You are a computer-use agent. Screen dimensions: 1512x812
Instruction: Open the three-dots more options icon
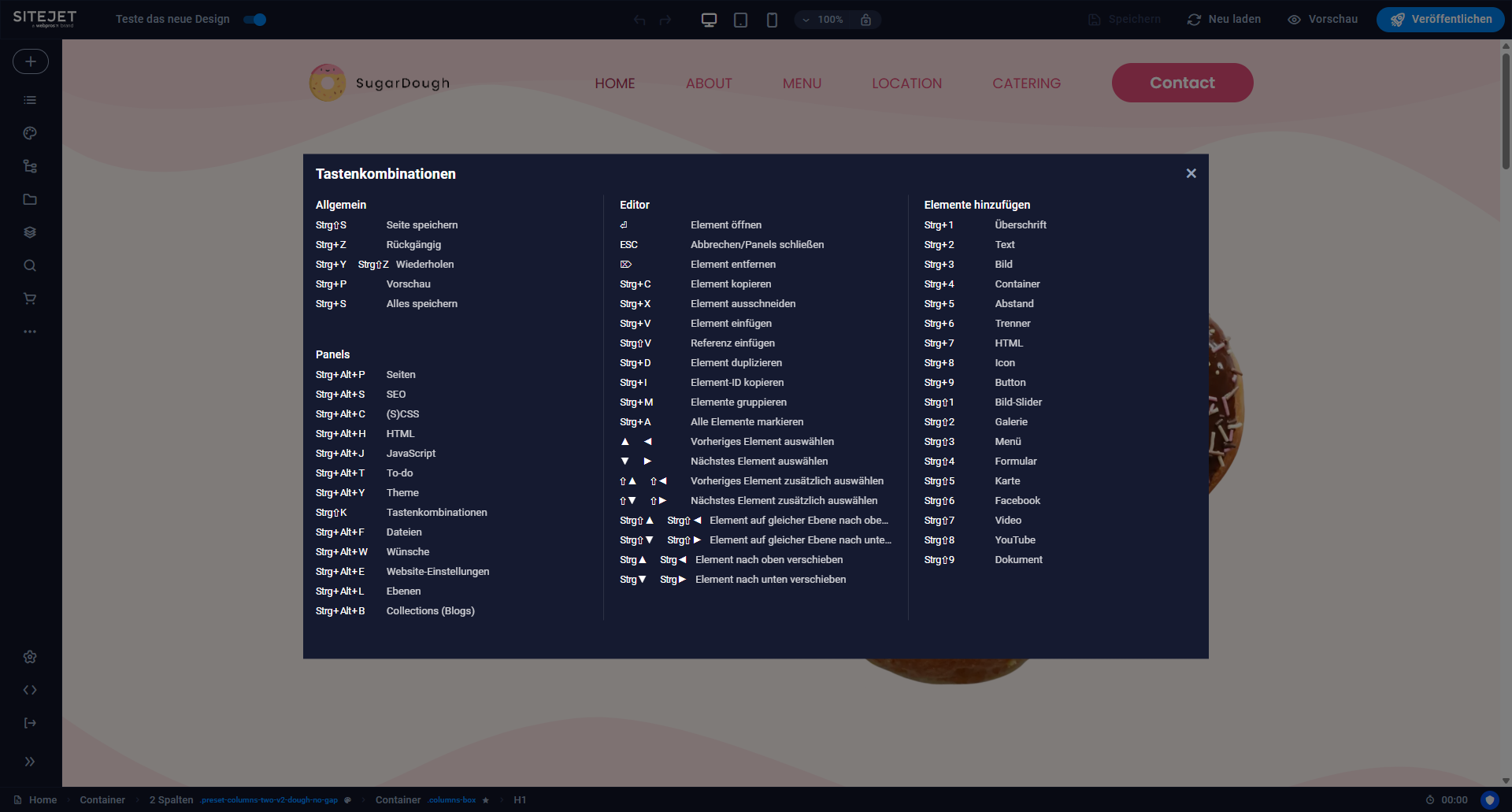pos(30,332)
